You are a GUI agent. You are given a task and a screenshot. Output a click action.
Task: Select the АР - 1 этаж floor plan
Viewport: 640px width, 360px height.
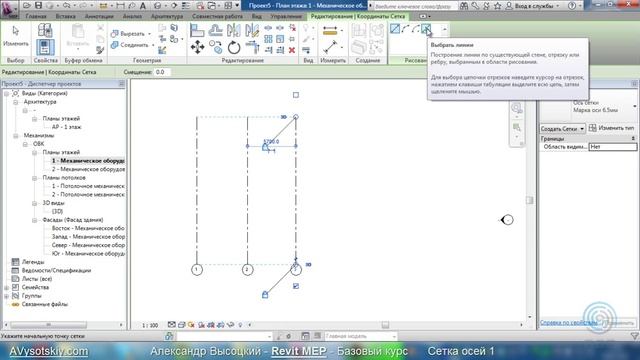click(x=66, y=127)
